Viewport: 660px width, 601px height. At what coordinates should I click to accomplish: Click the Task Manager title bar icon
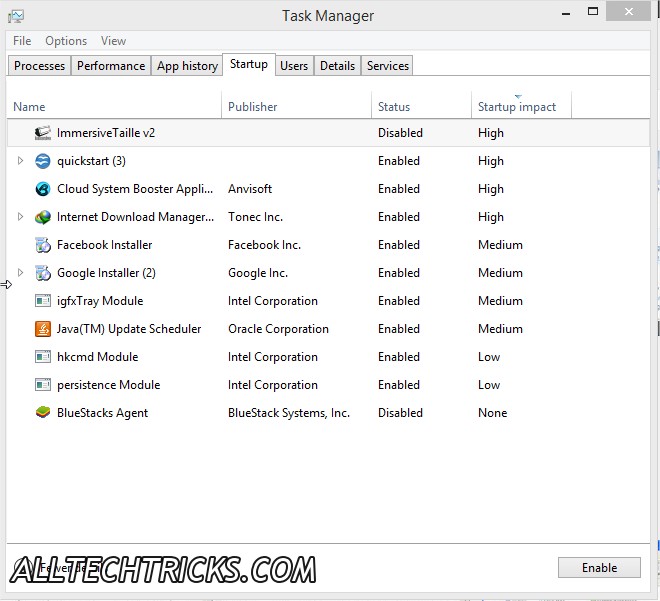click(x=16, y=16)
